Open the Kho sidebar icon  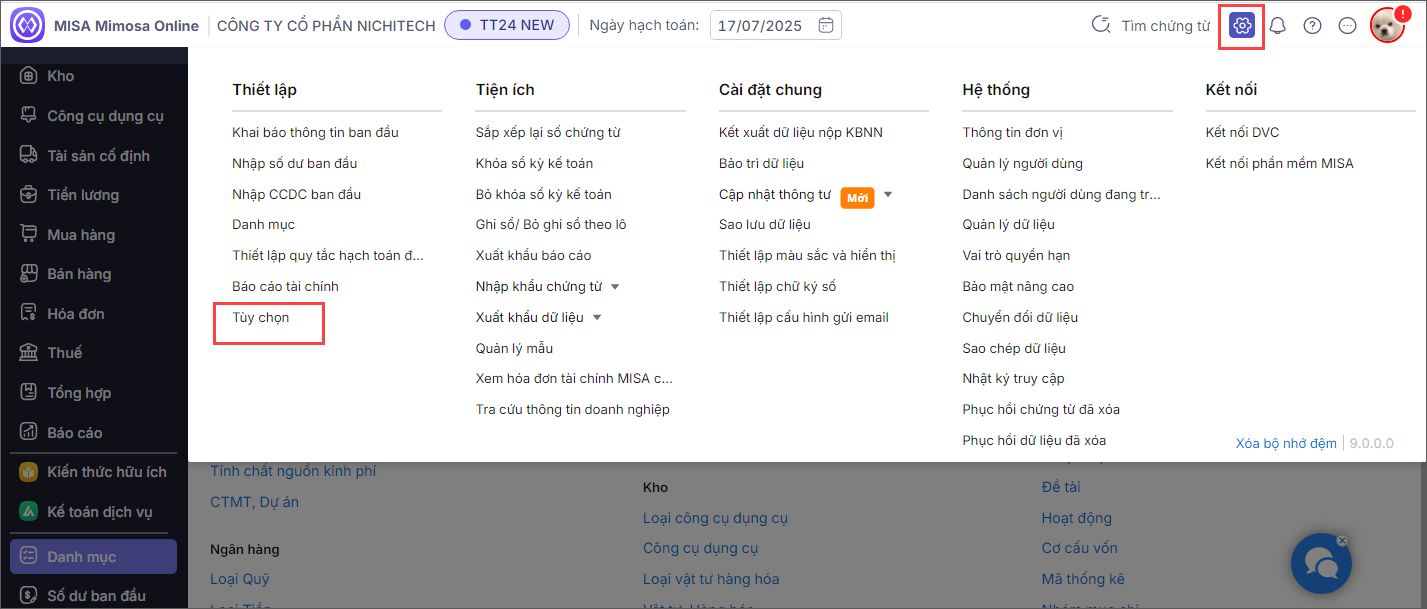coord(29,76)
